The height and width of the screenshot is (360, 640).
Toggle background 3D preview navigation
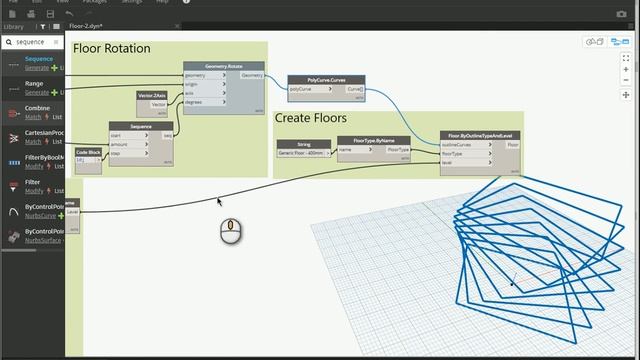pos(595,42)
